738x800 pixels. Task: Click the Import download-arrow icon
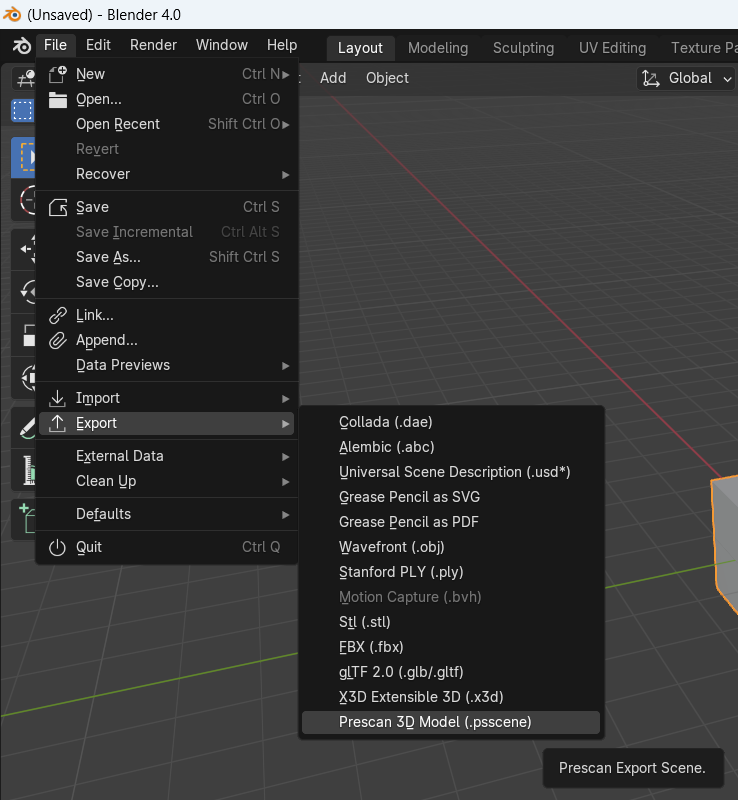pos(58,398)
